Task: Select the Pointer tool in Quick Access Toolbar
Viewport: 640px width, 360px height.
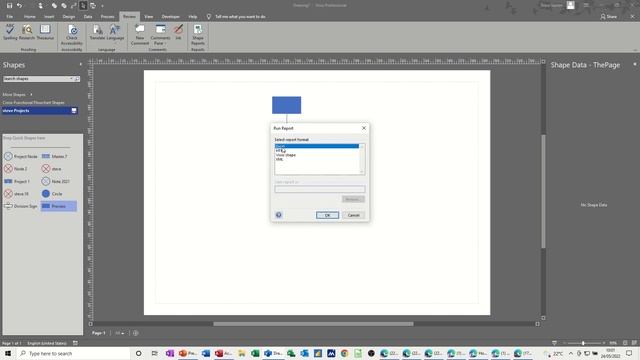Action: [x=83, y=6]
